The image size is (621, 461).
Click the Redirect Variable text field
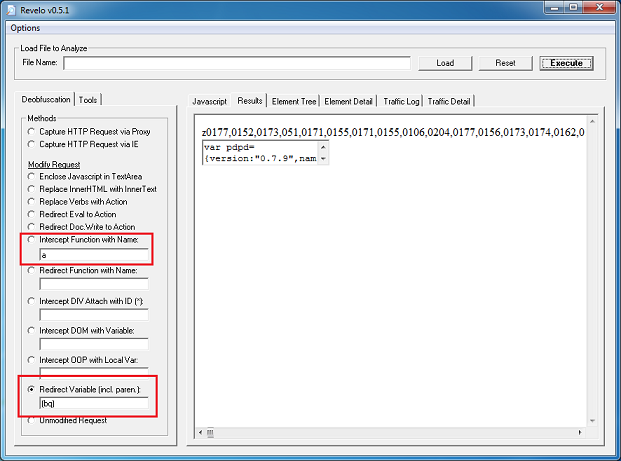pos(94,403)
